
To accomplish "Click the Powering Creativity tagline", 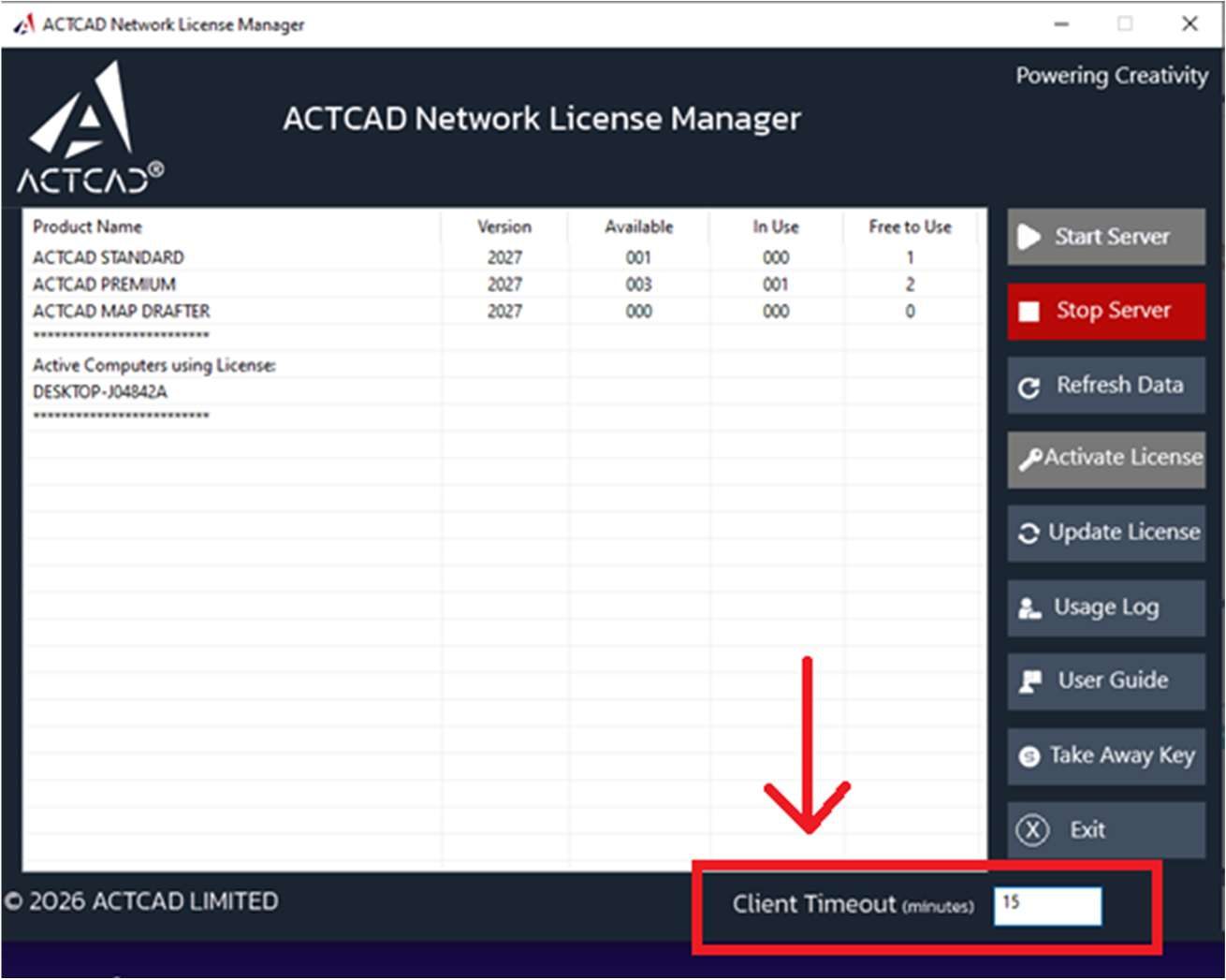I will coord(1112,76).
